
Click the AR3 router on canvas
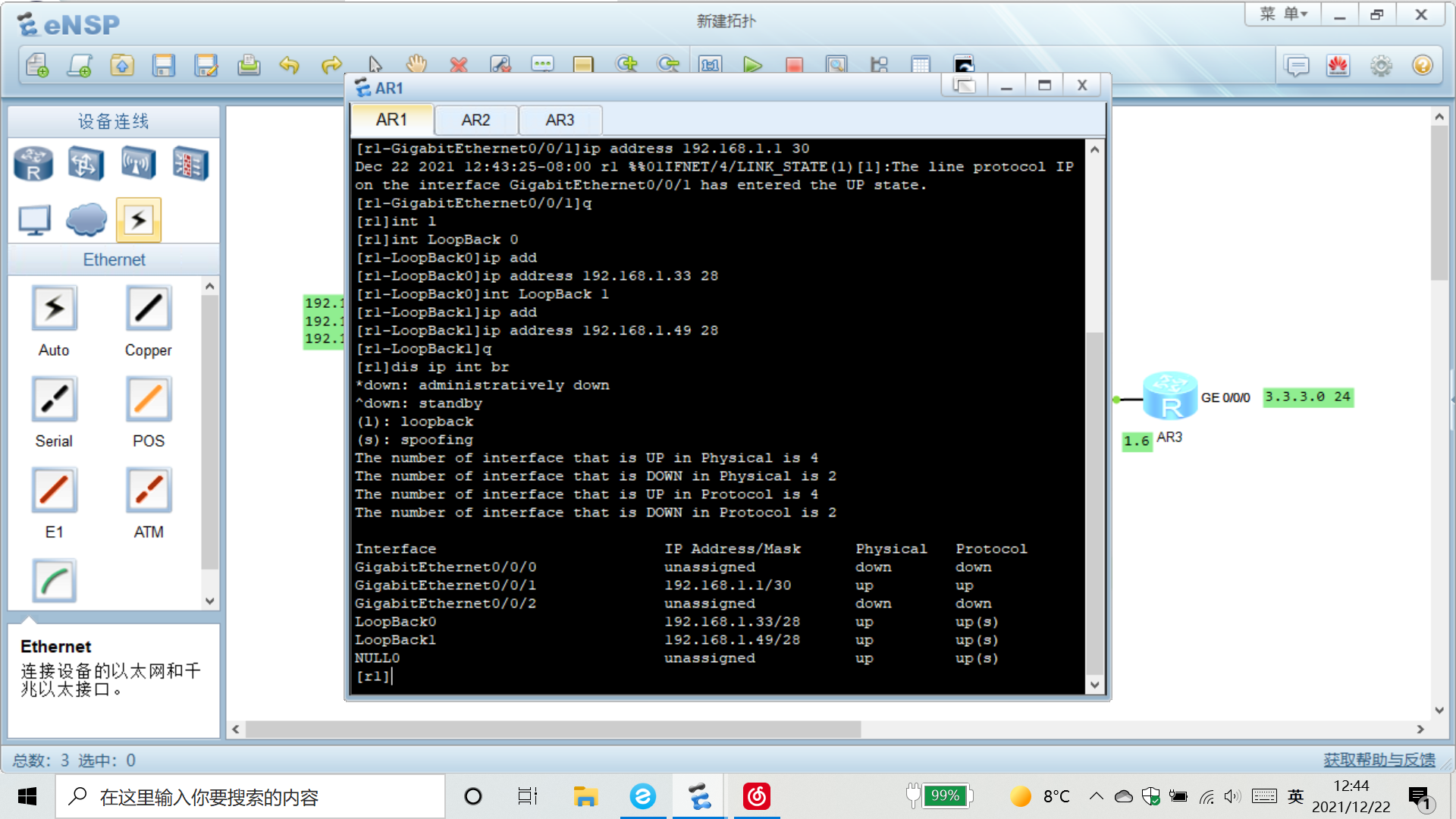pyautogui.click(x=1169, y=396)
